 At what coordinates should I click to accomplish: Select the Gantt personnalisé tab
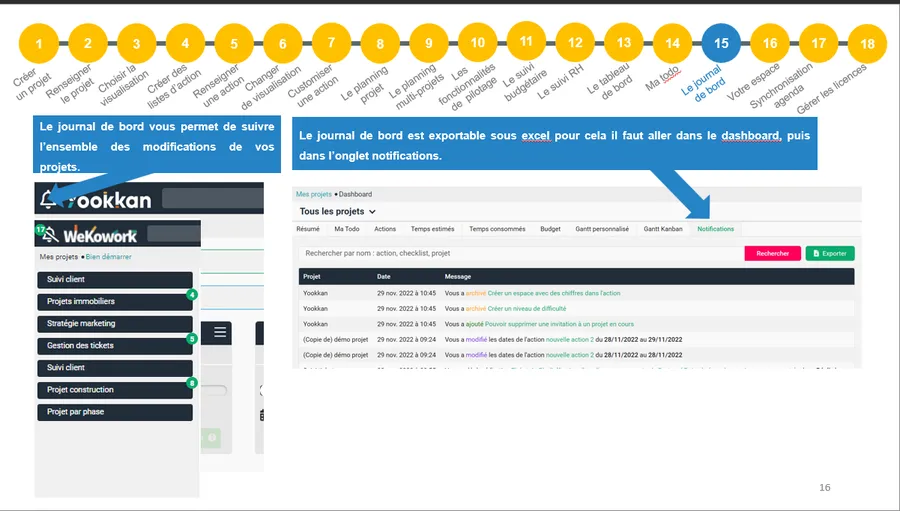[x=602, y=229]
